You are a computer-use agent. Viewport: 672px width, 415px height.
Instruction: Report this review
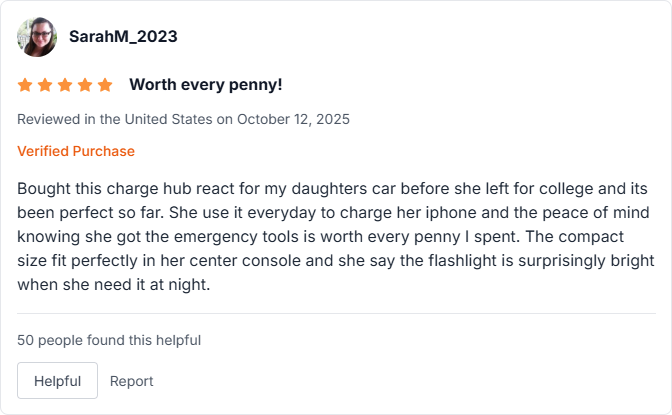(x=132, y=381)
